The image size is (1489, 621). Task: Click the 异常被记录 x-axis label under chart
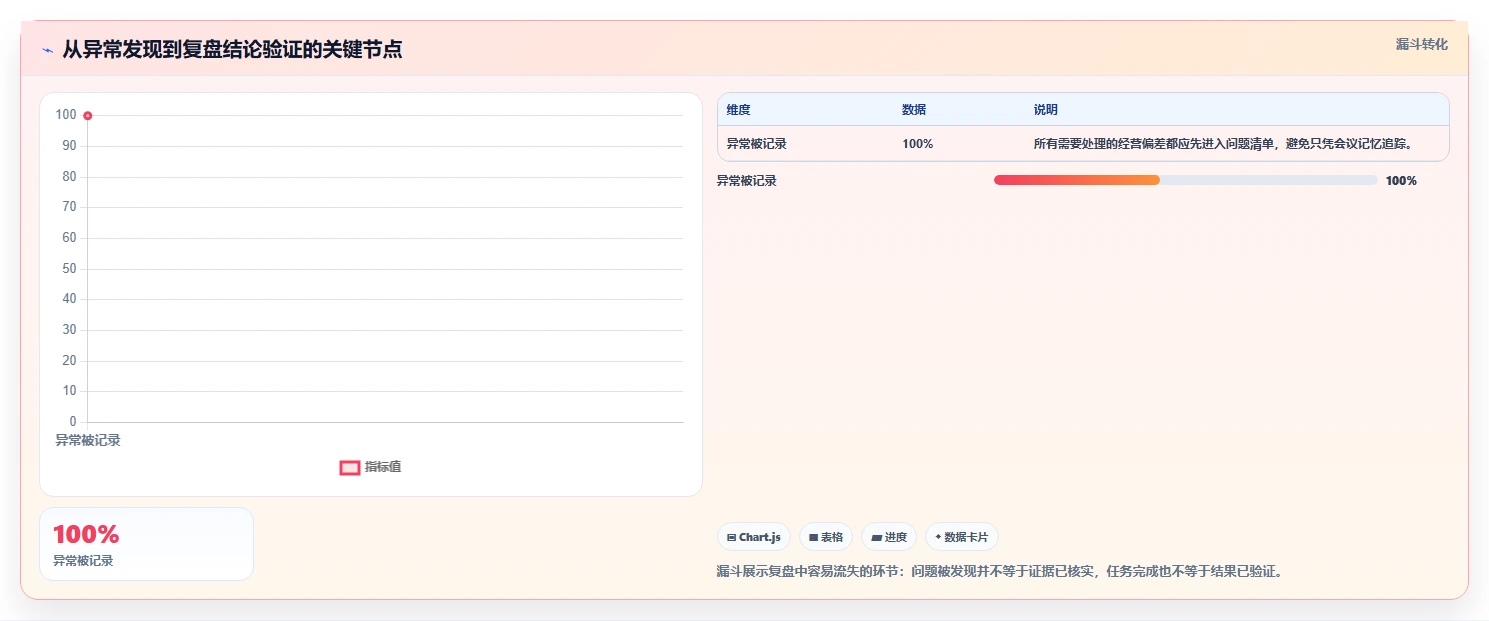[x=88, y=440]
